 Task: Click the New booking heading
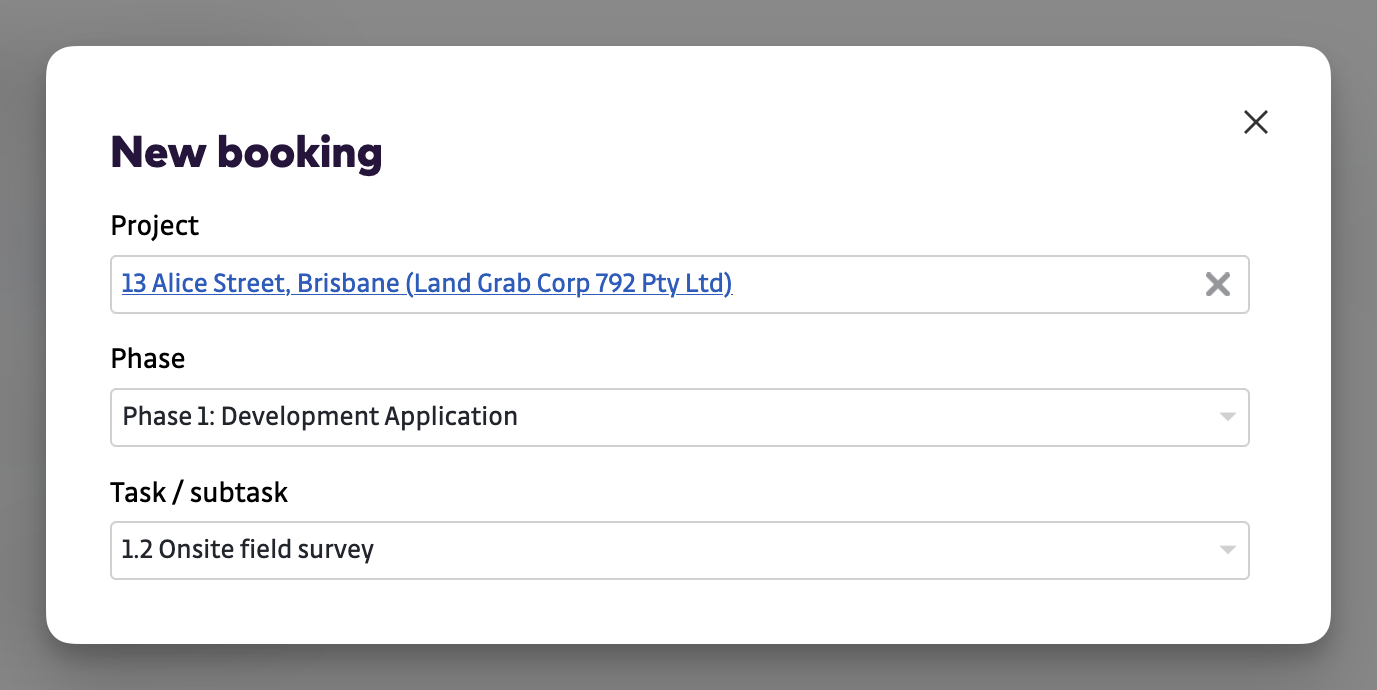coord(246,152)
